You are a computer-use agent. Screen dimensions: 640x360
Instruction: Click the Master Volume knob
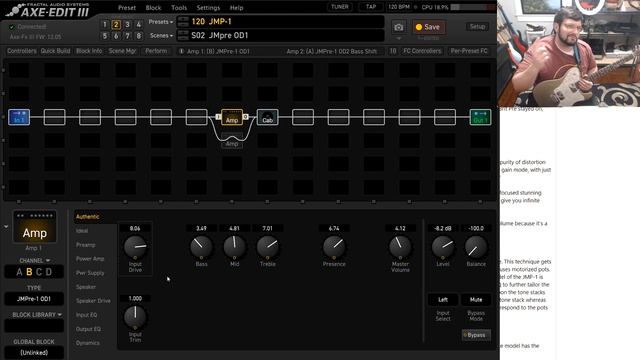point(400,247)
